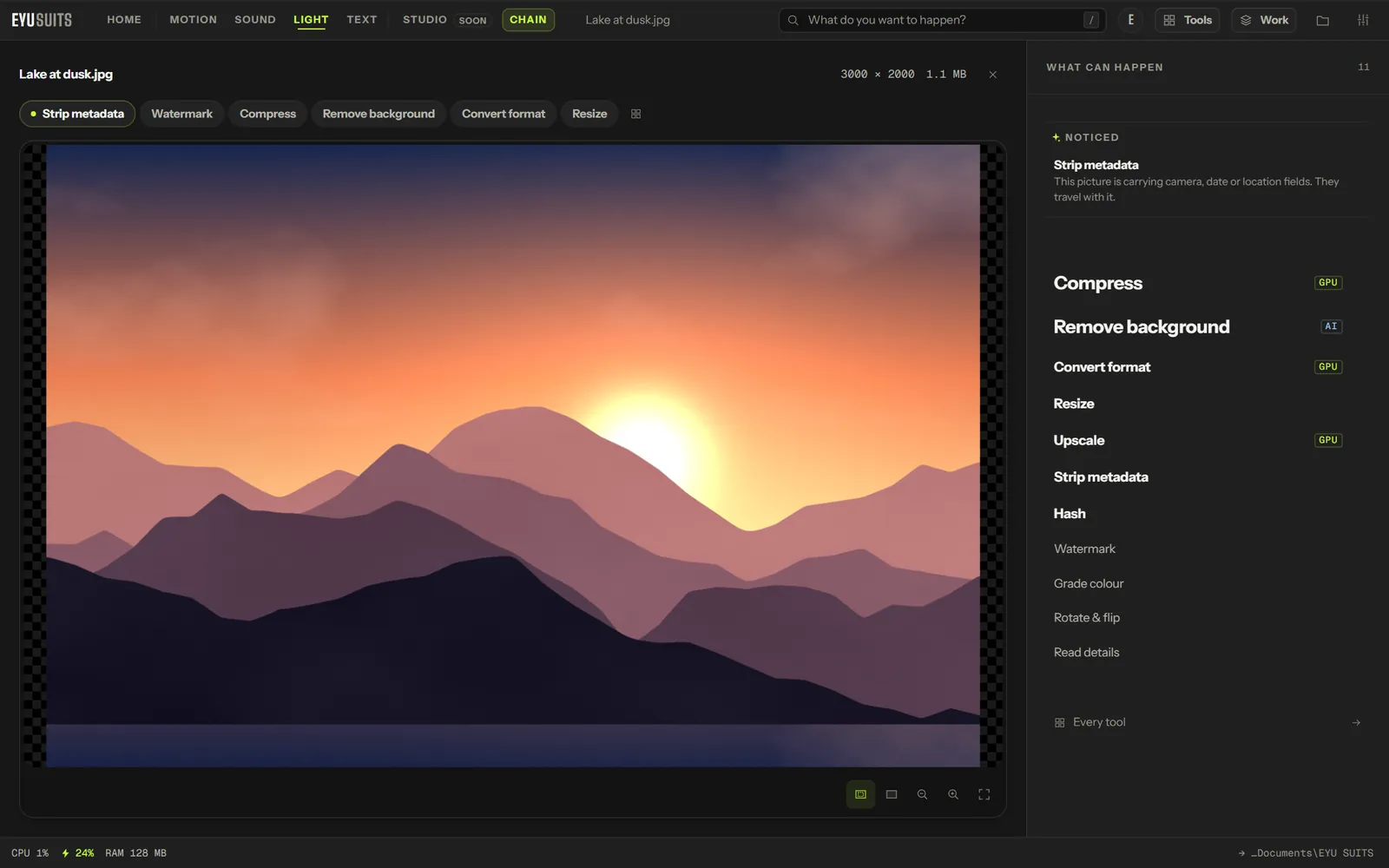Click the Every tool arrow icon
The width and height of the screenshot is (1389, 868).
click(x=1356, y=722)
